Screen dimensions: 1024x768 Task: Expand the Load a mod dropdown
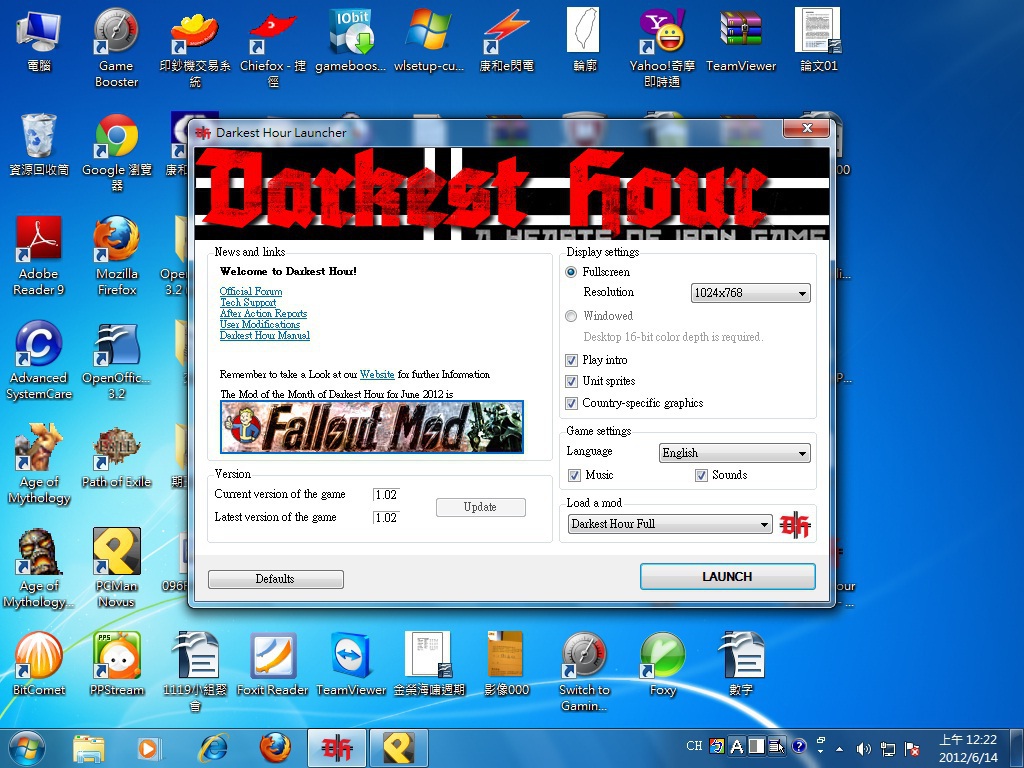pyautogui.click(x=670, y=524)
